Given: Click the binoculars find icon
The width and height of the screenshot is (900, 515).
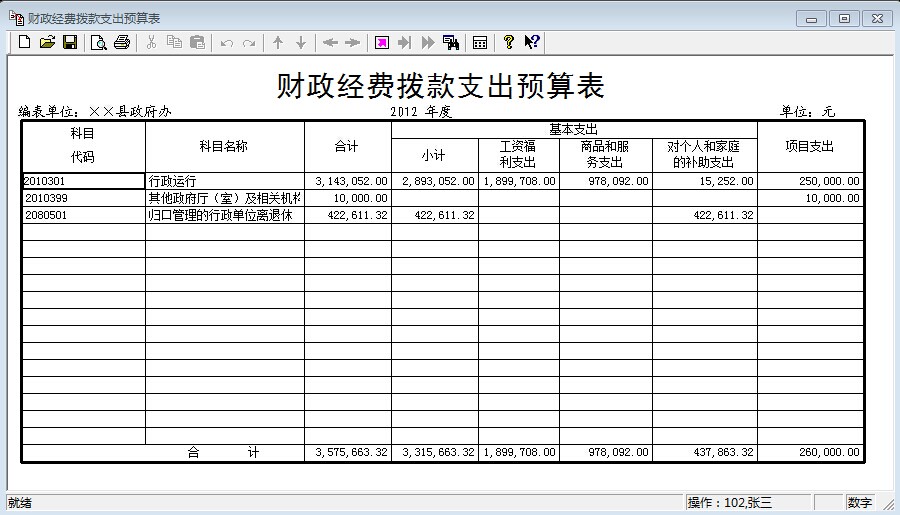Looking at the screenshot, I should [451, 42].
